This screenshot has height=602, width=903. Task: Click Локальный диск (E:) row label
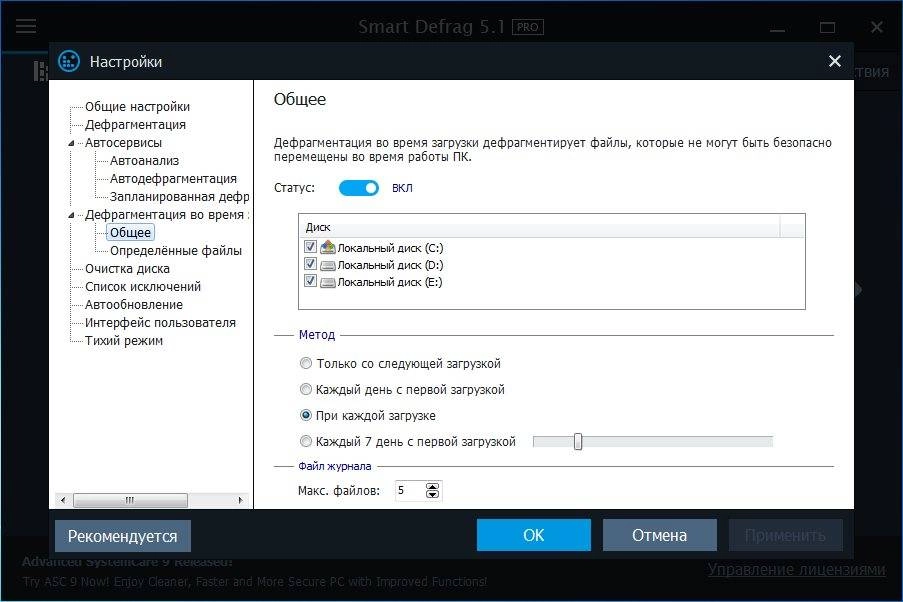pos(390,282)
